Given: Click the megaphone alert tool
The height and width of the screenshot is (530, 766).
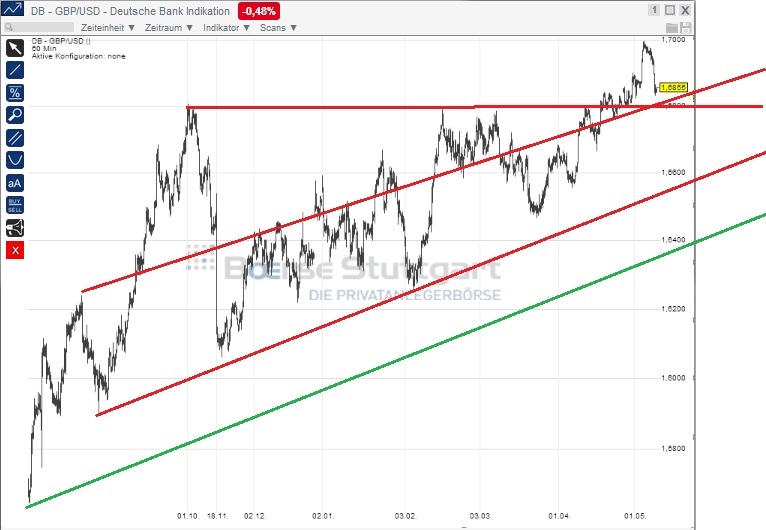Looking at the screenshot, I should 15,228.
